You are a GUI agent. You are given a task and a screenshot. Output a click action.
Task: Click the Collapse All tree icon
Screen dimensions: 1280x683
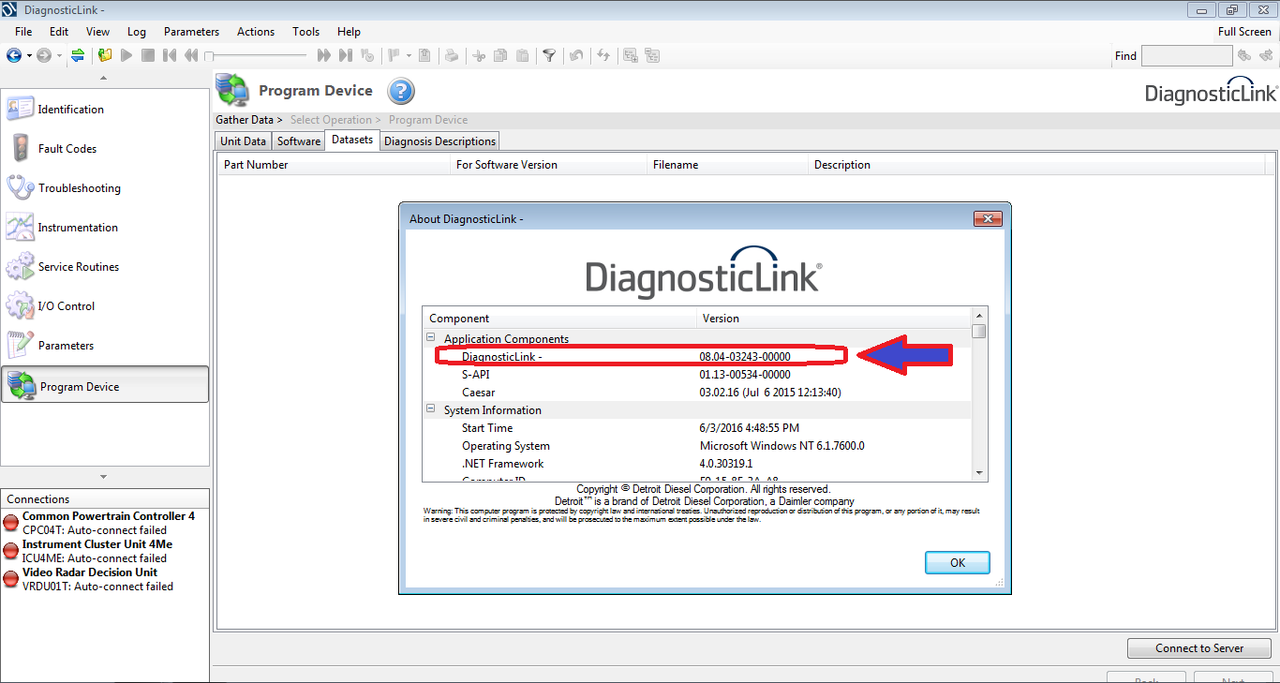pyautogui.click(x=652, y=56)
